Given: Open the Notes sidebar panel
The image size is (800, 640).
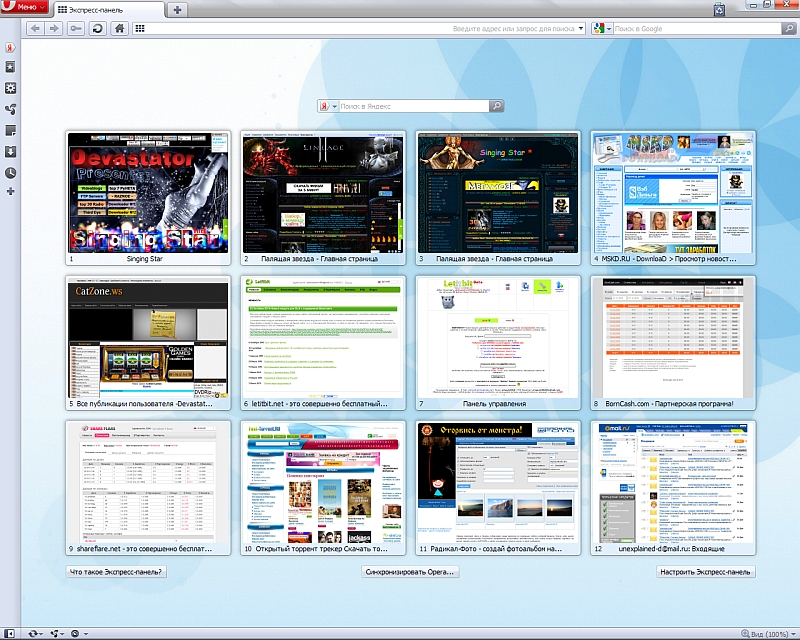Looking at the screenshot, I should pyautogui.click(x=10, y=131).
